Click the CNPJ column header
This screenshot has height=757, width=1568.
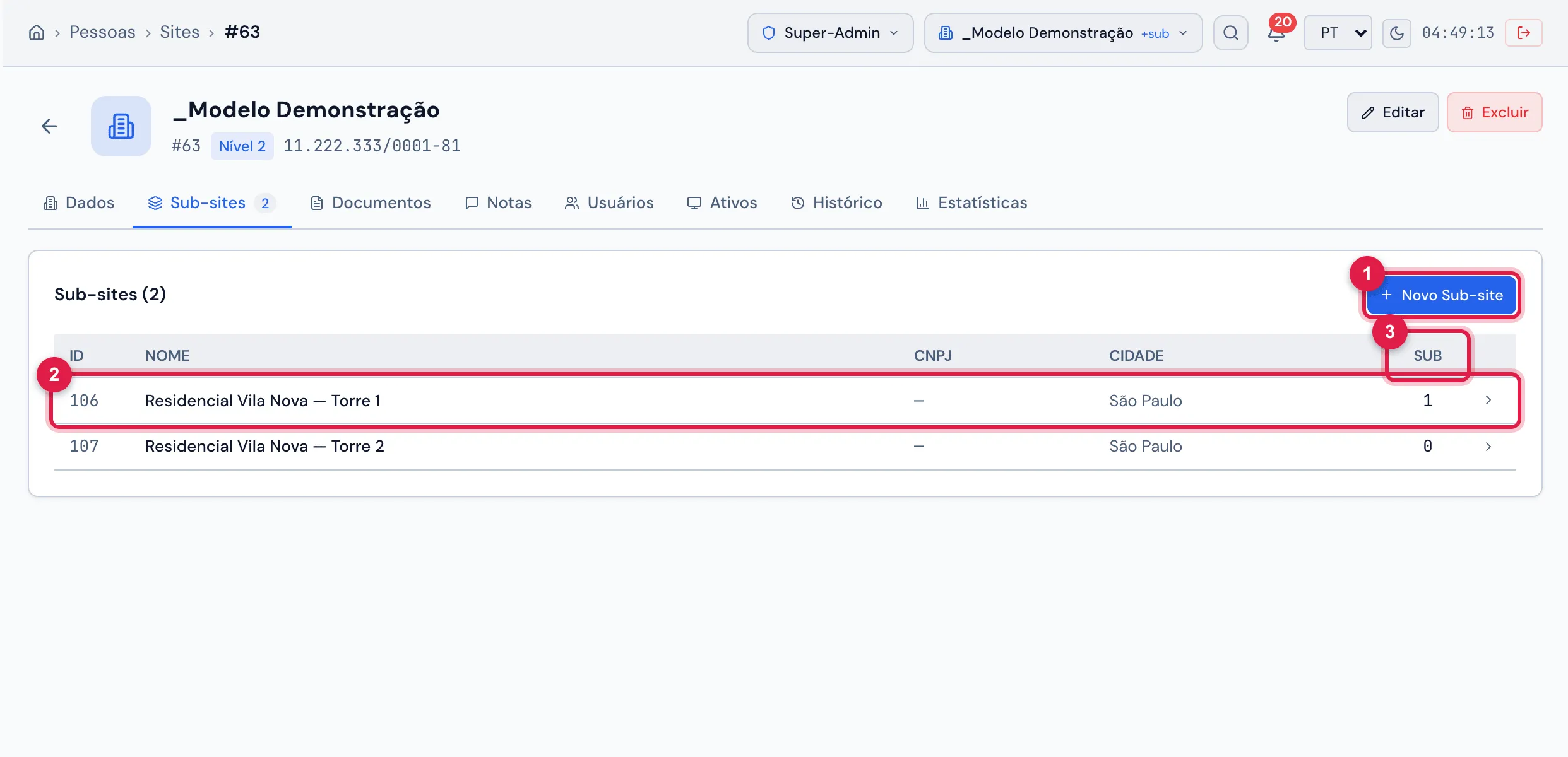(933, 356)
